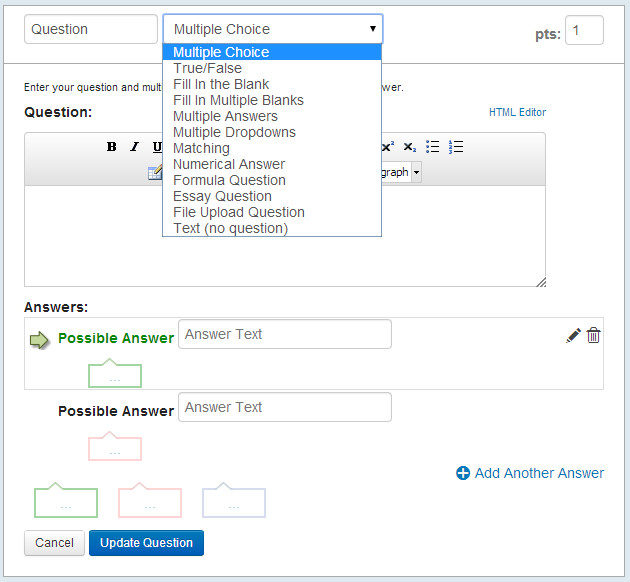Click Add Another Answer
Image resolution: width=630 pixels, height=582 pixels.
tap(530, 473)
